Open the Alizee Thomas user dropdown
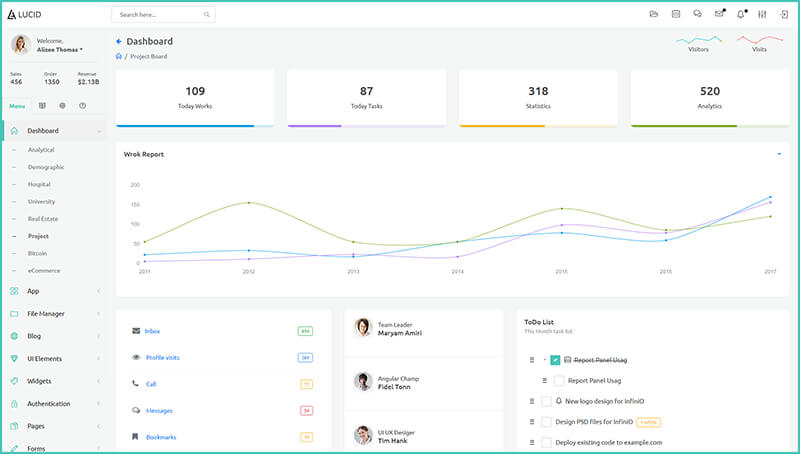 [x=60, y=49]
